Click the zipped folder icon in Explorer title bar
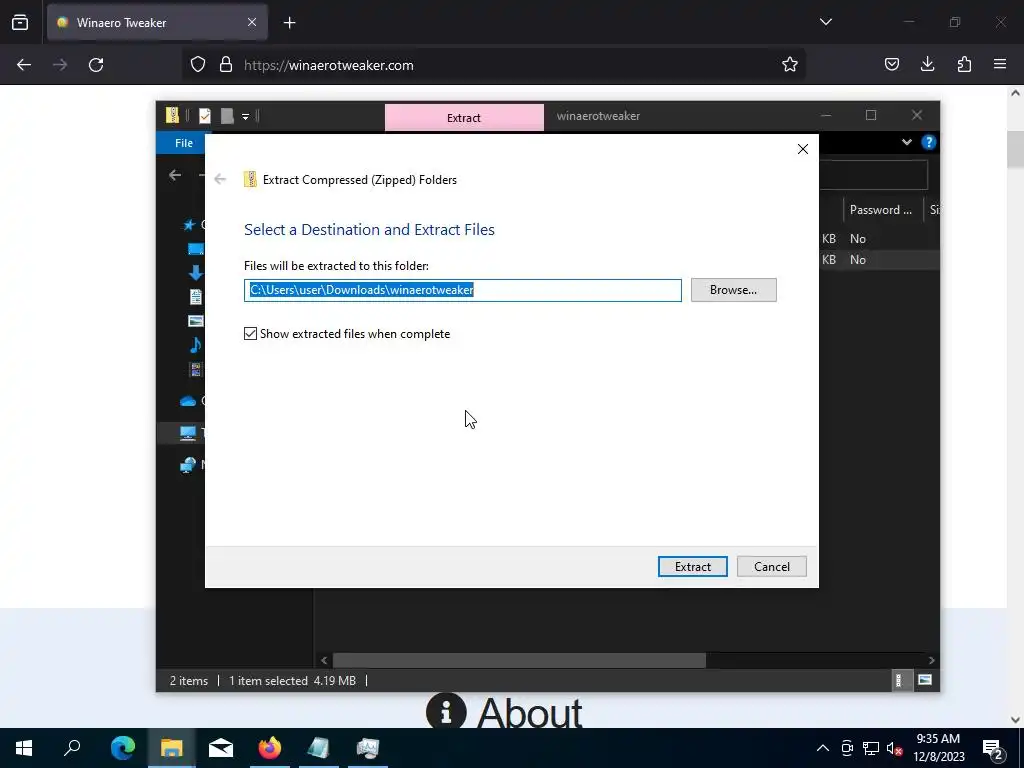This screenshot has width=1024, height=768. 172,116
